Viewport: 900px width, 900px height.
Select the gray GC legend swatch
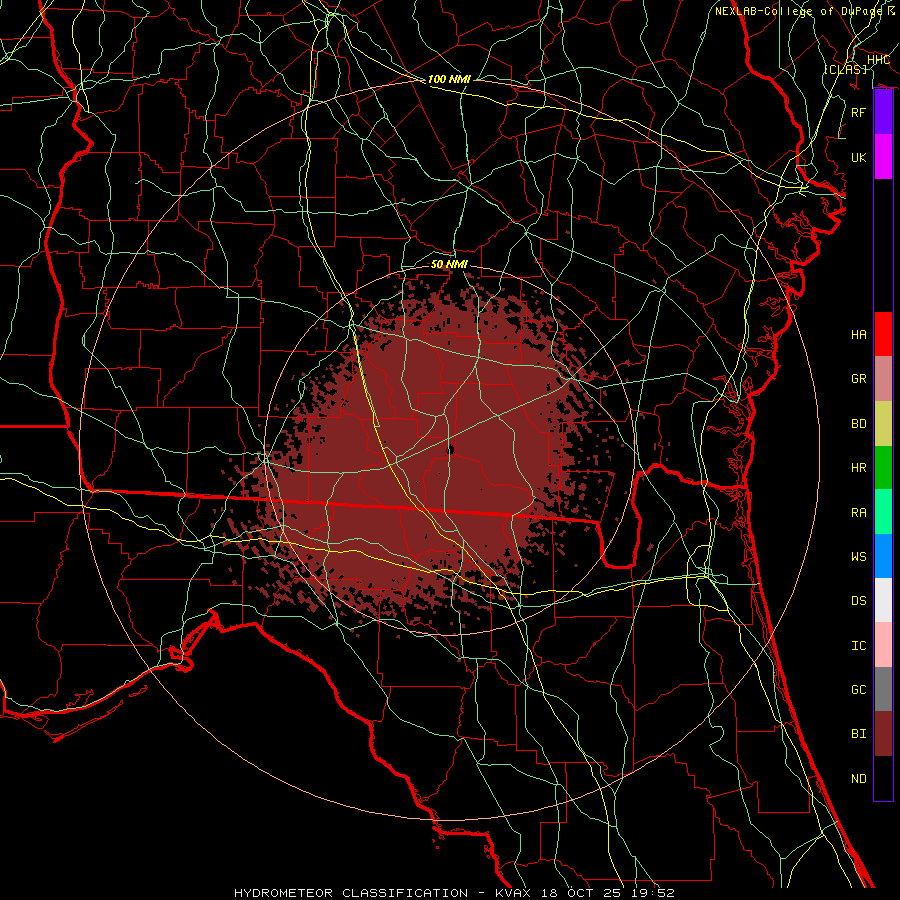883,689
